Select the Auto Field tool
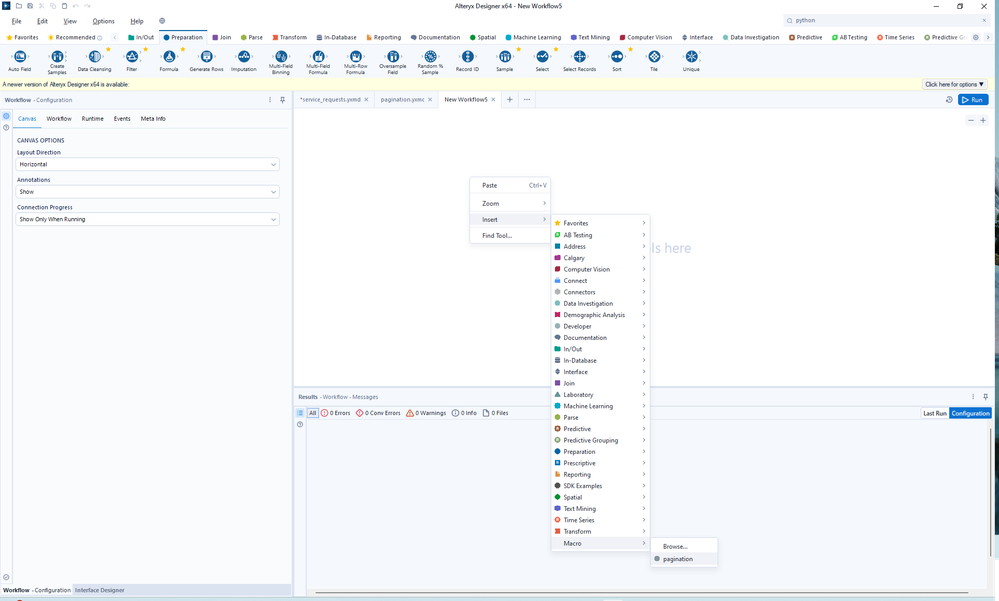Screen dimensions: 999x601 pos(20,61)
